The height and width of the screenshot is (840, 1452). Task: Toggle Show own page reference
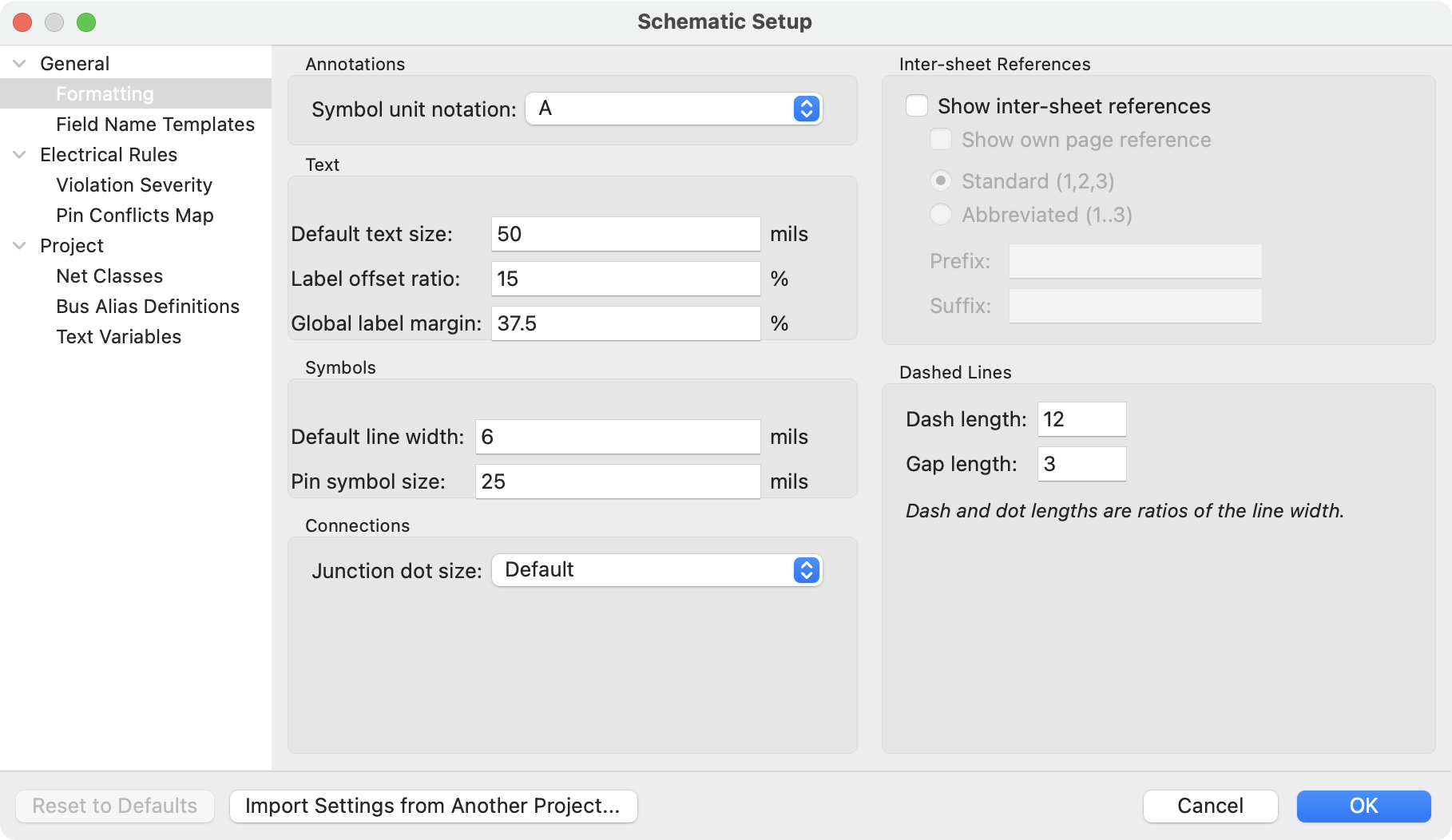940,139
